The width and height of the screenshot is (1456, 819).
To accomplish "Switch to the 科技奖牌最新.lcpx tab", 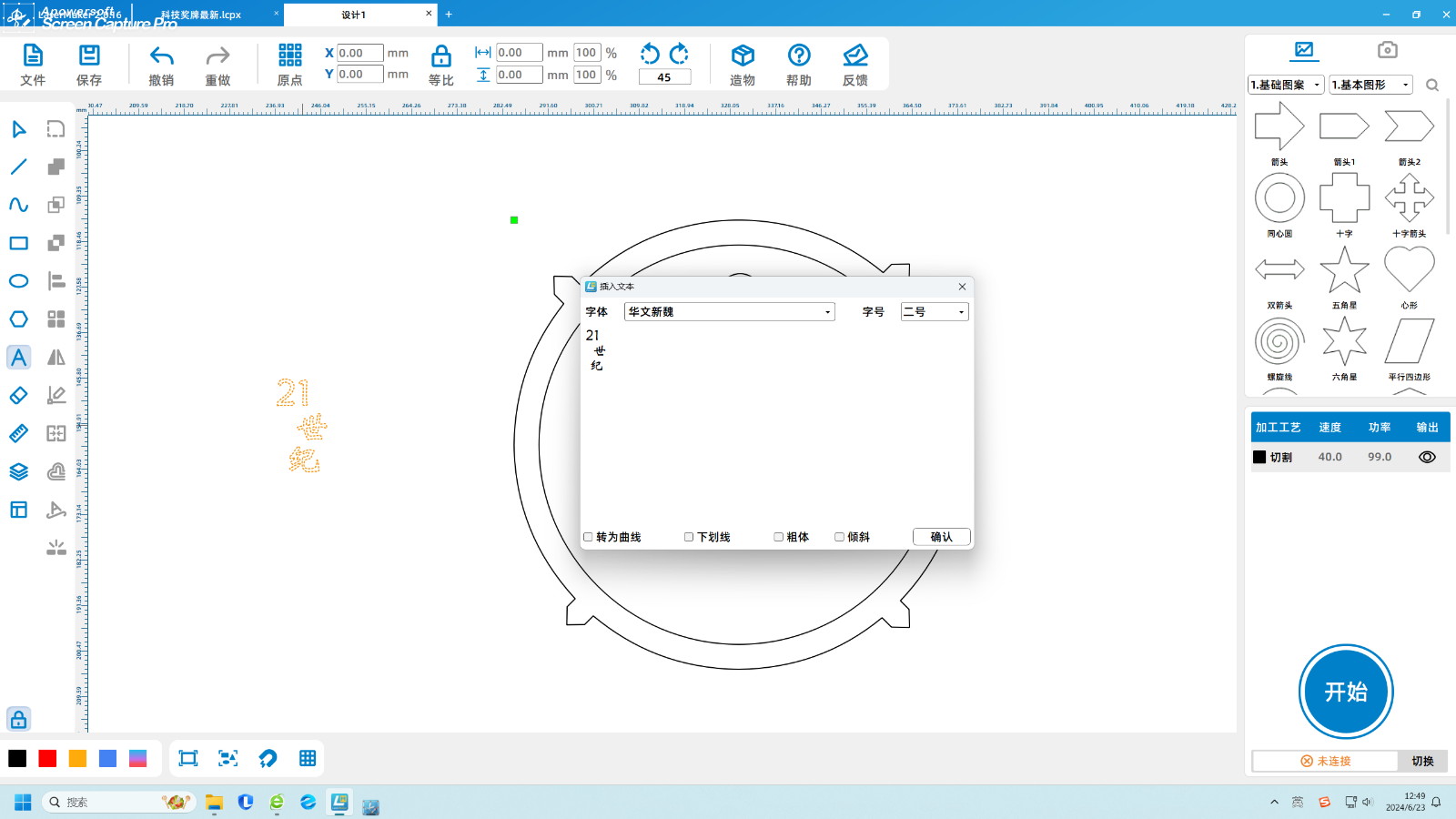I will point(202,15).
